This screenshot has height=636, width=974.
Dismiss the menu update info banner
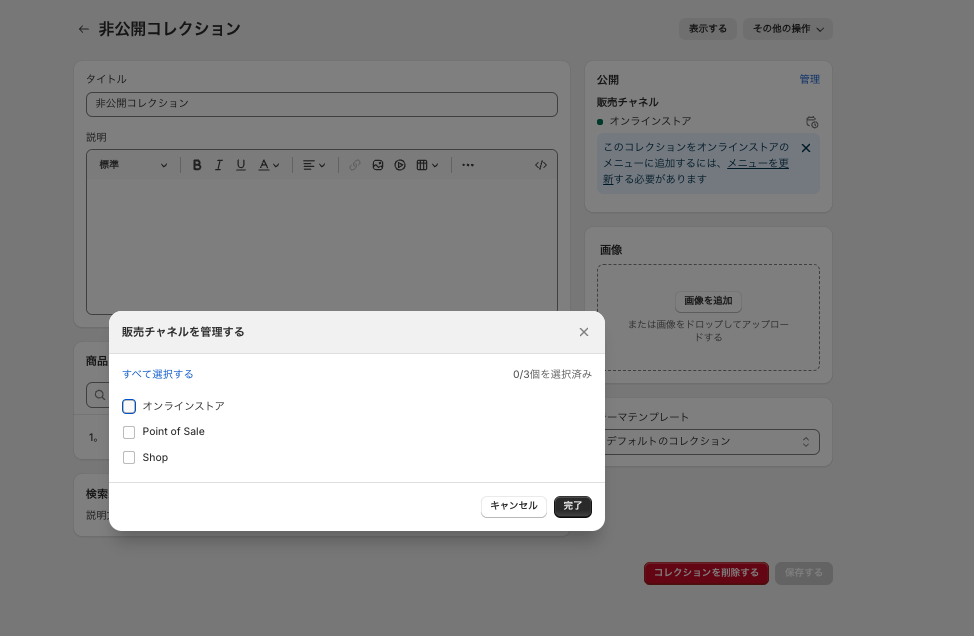click(x=806, y=148)
